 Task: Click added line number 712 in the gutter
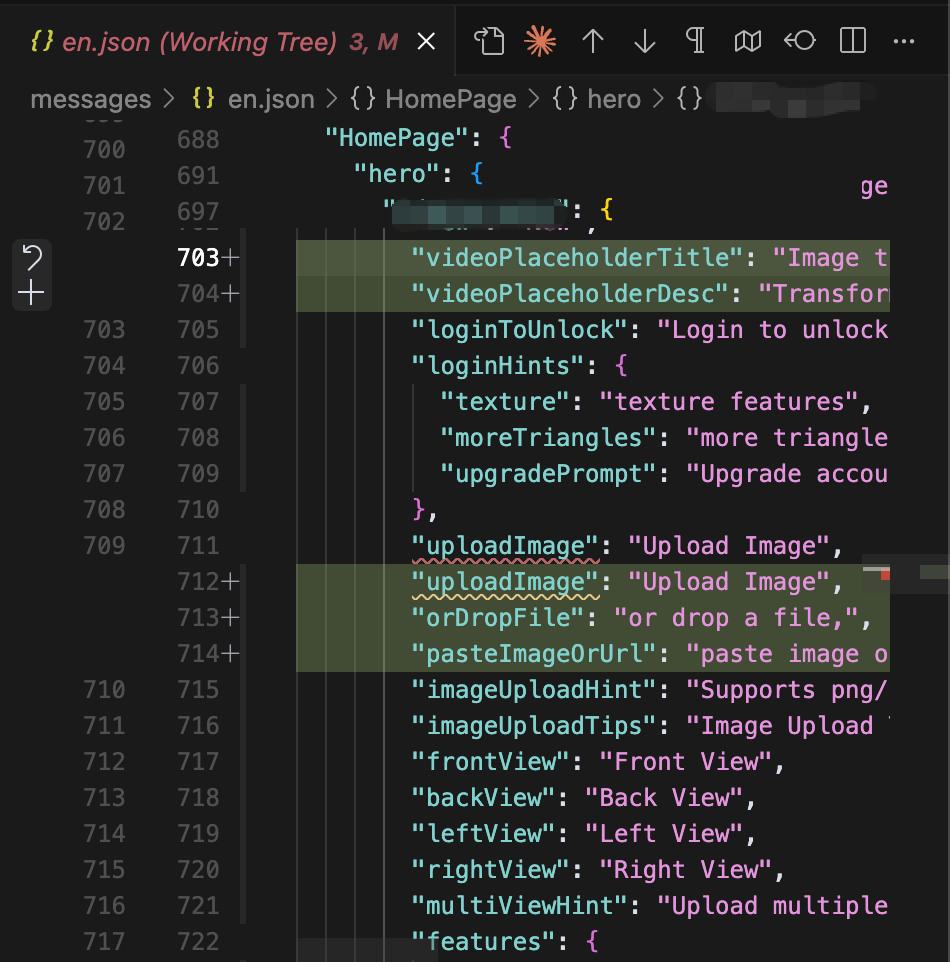click(x=198, y=581)
